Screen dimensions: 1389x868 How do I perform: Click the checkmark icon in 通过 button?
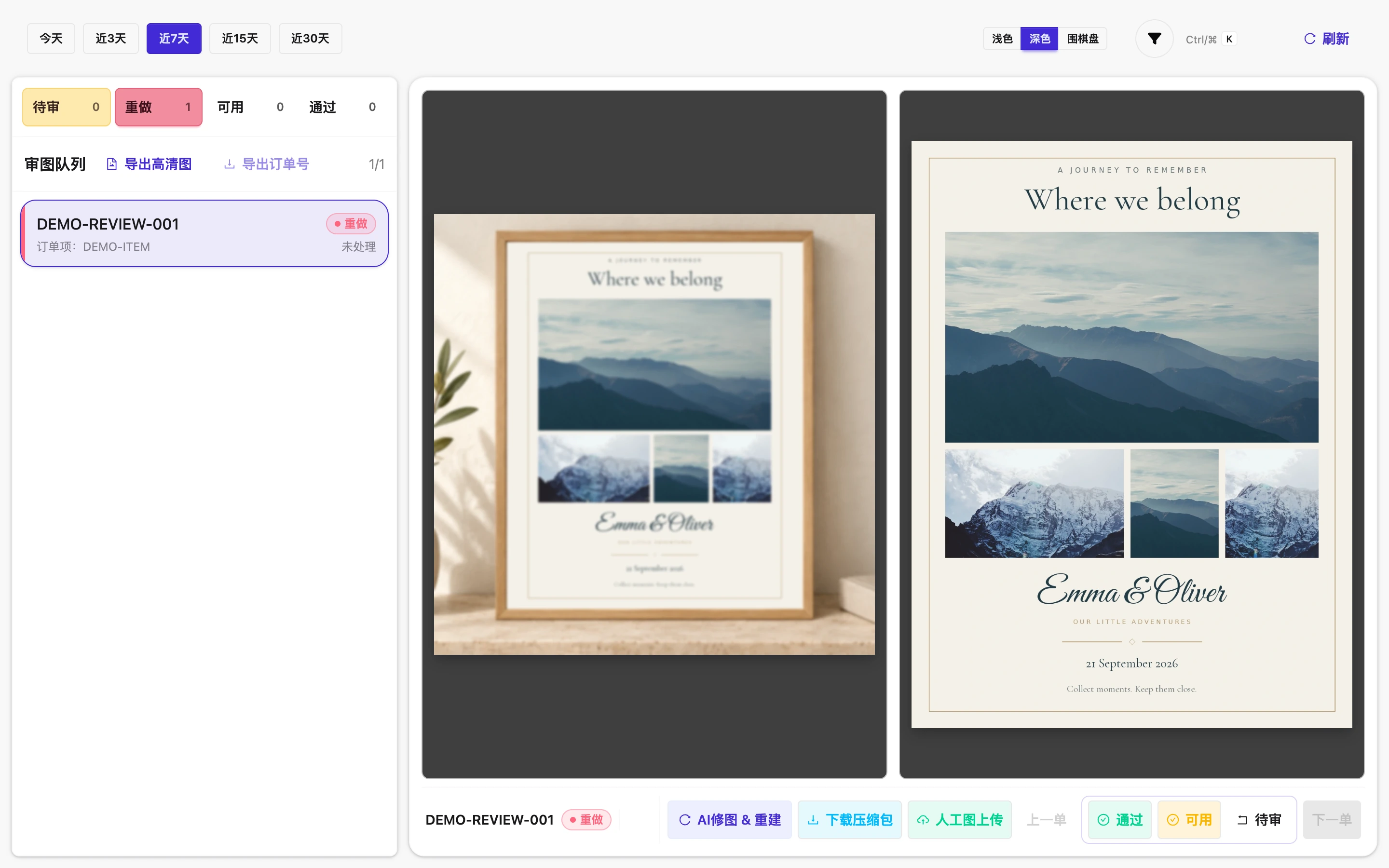click(1103, 820)
